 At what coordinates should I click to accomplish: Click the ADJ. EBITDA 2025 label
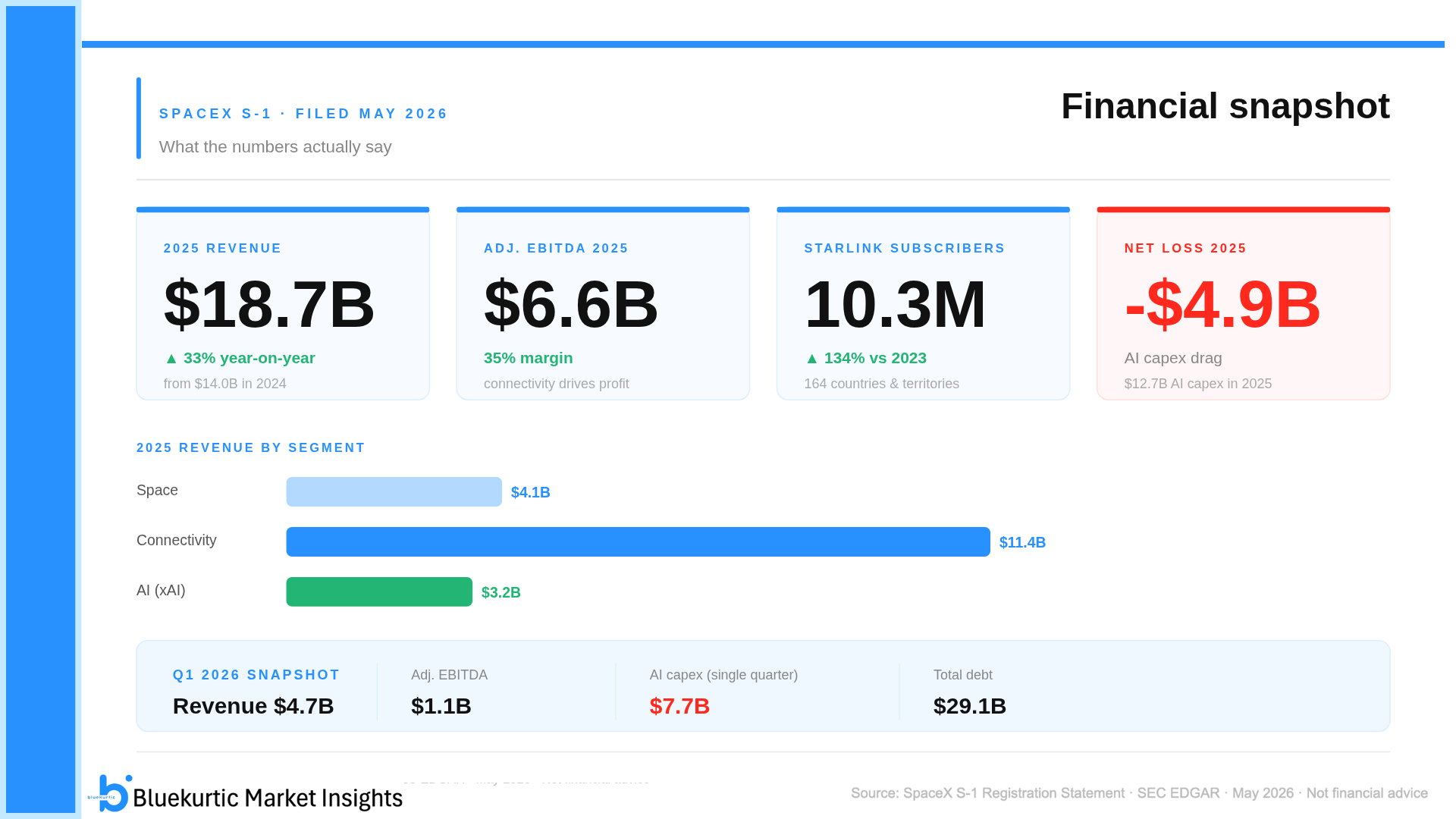556,249
